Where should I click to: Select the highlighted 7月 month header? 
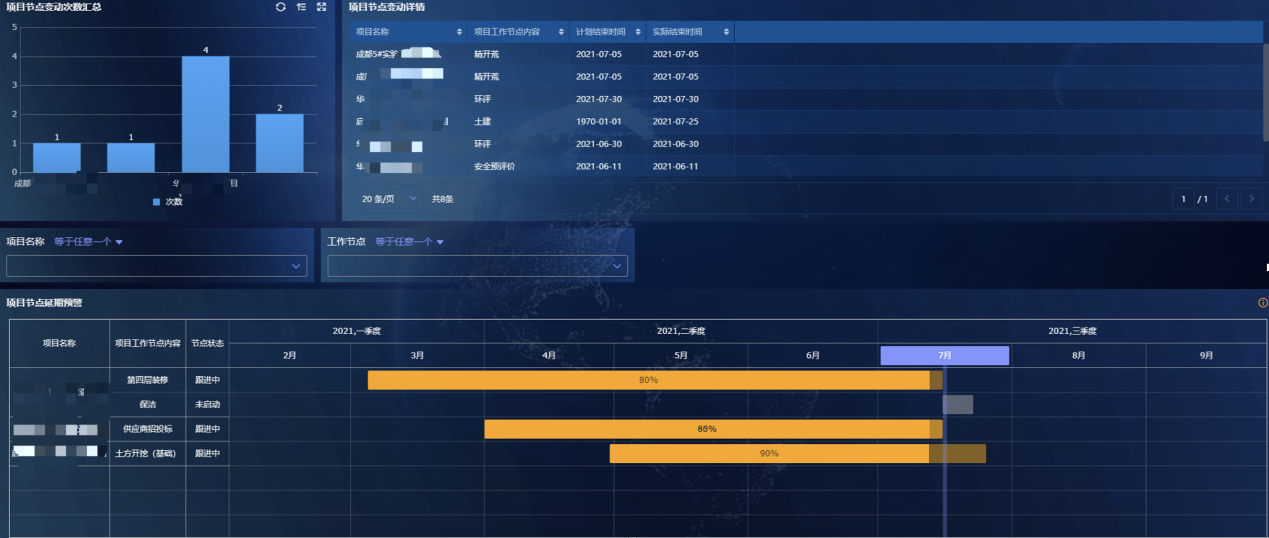click(x=944, y=355)
